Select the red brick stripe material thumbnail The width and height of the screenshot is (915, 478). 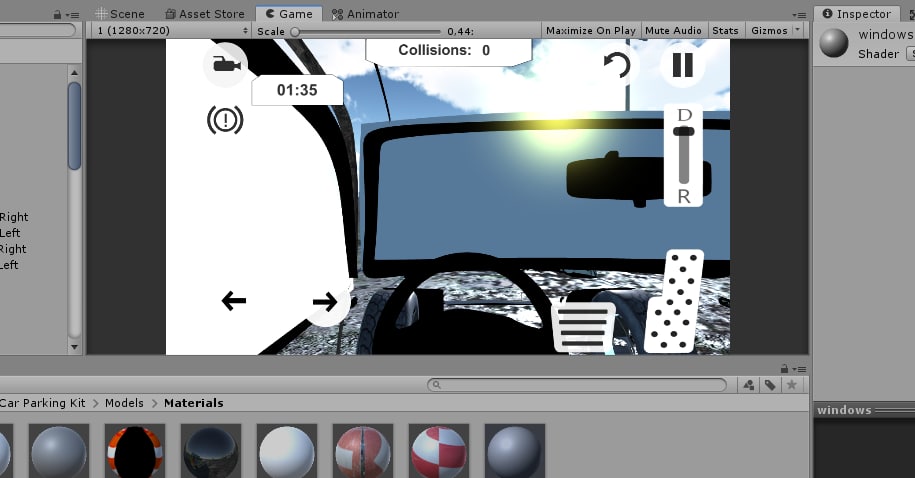point(362,451)
